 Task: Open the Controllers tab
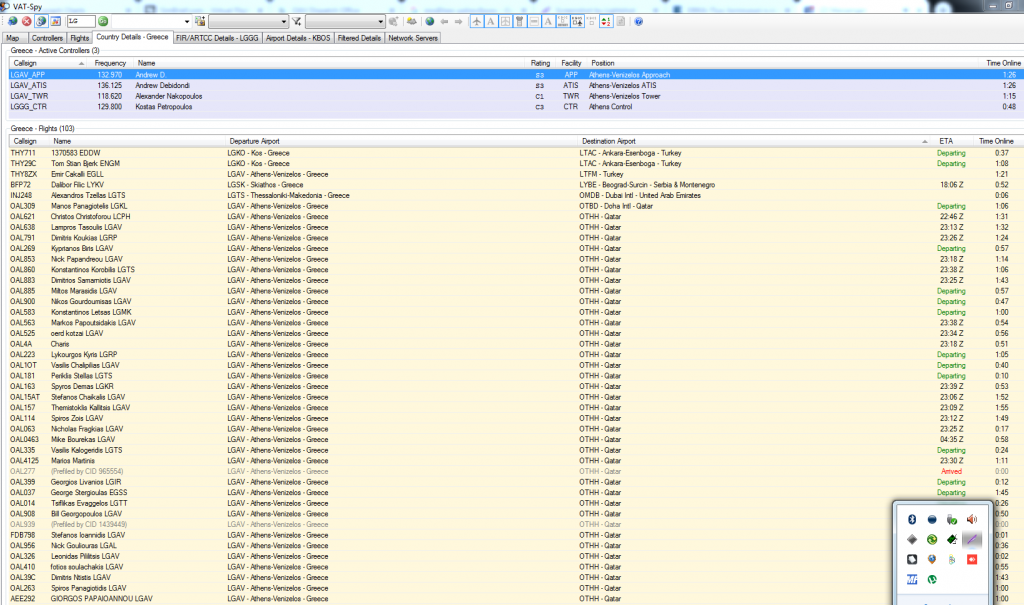47,38
